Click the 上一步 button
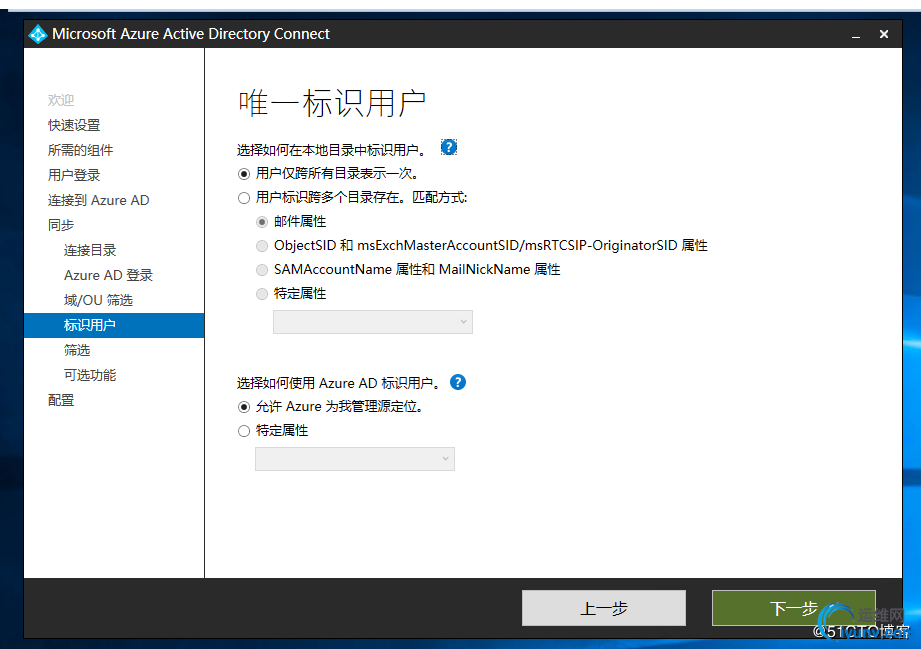 (604, 608)
